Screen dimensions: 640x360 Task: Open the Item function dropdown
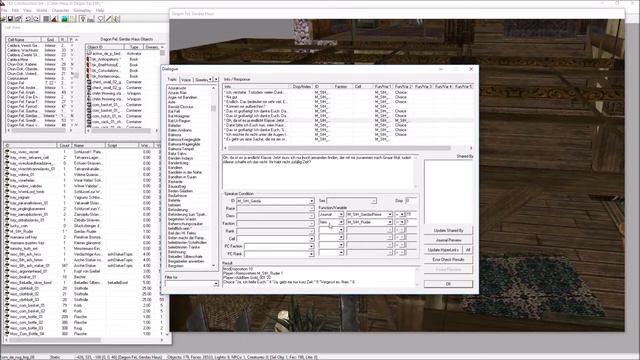[341, 222]
